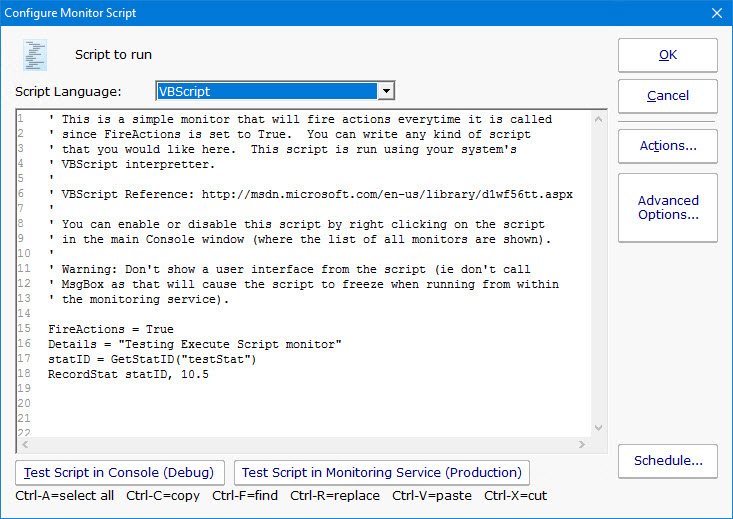Open the Actions... dialog

(667, 146)
